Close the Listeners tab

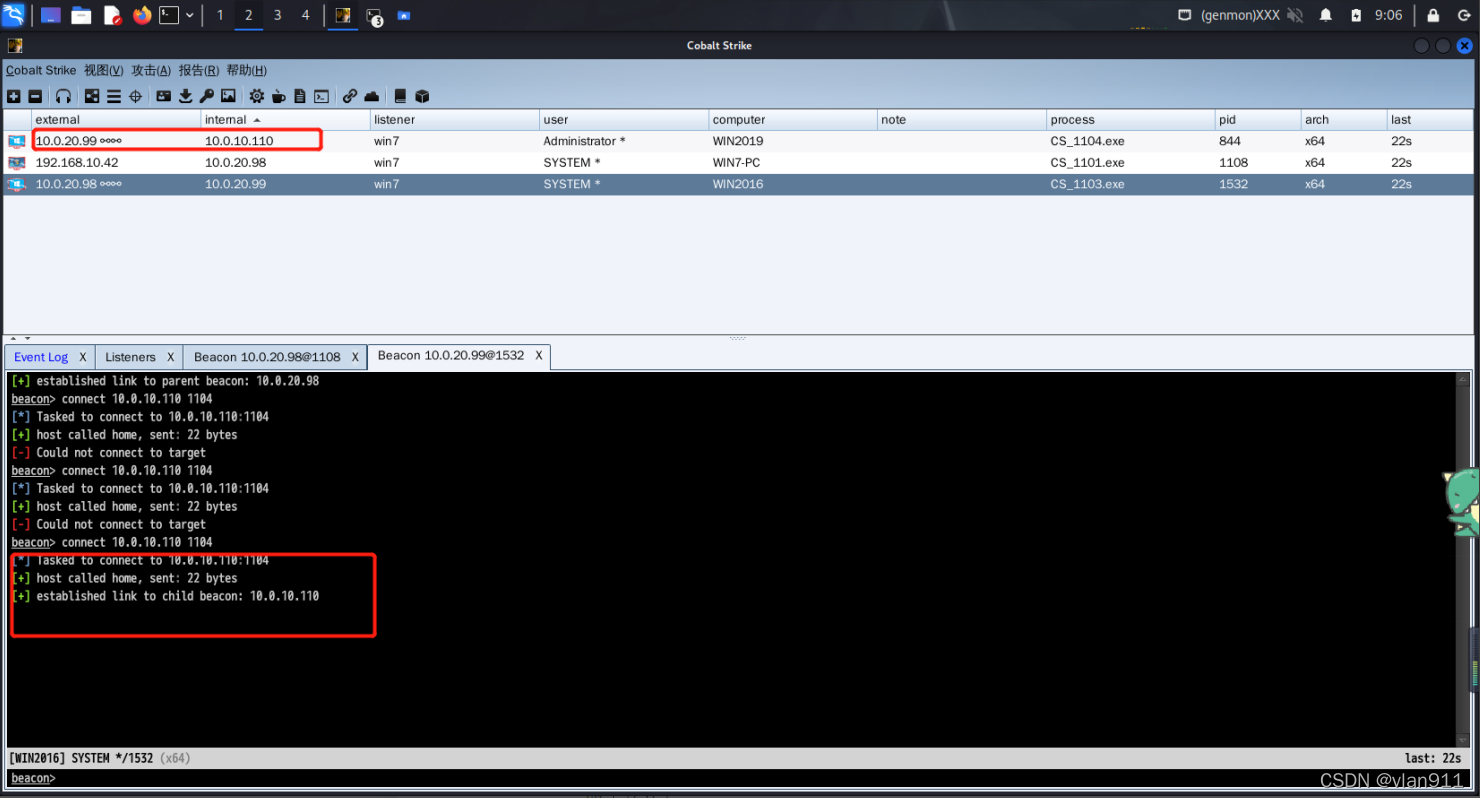pyautogui.click(x=171, y=357)
